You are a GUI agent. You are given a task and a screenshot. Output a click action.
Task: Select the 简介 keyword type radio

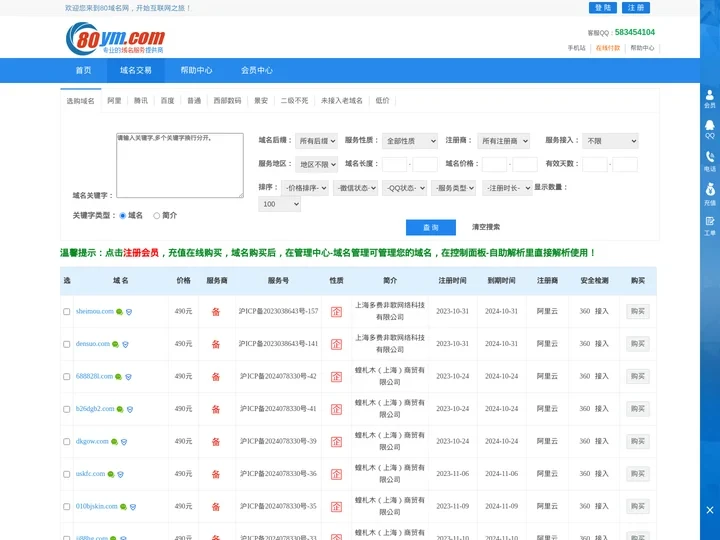click(157, 215)
